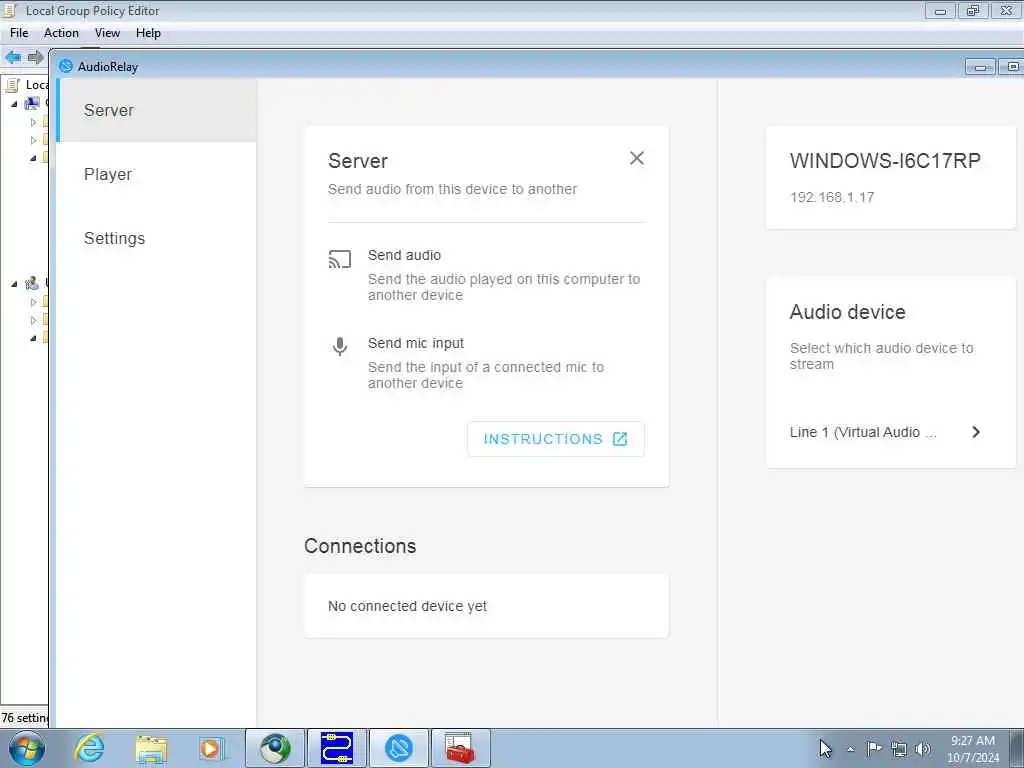Click the Action Center flag tray icon
This screenshot has height=768, width=1024.
tap(874, 748)
